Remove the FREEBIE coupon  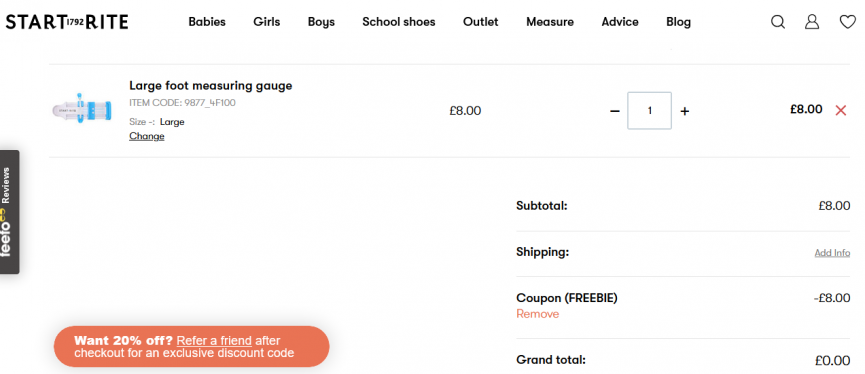coord(537,314)
